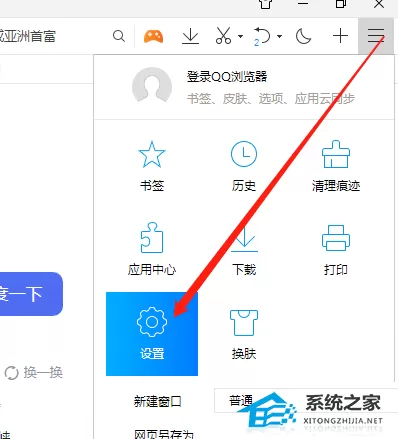398x439 pixels.
Task: Select New Window (新建窗口) menu entry
Action: tap(158, 401)
